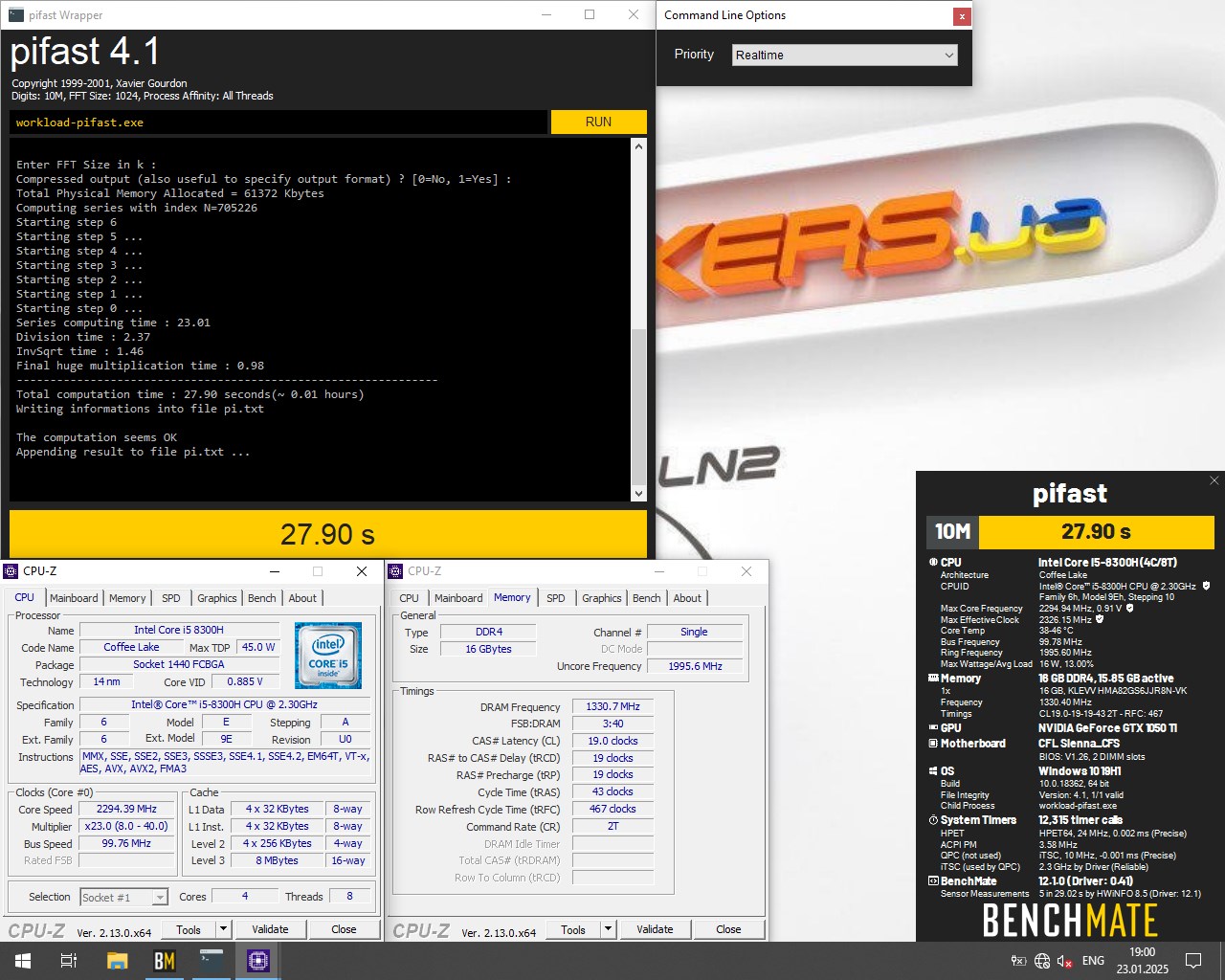The image size is (1225, 980).
Task: Open About tab in right CPU-Z
Action: click(x=687, y=598)
